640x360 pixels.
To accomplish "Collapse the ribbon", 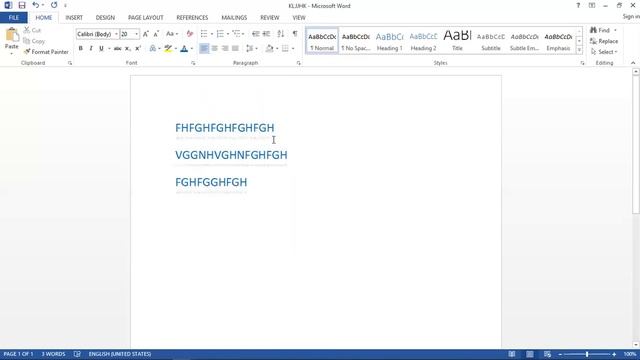I will (633, 63).
